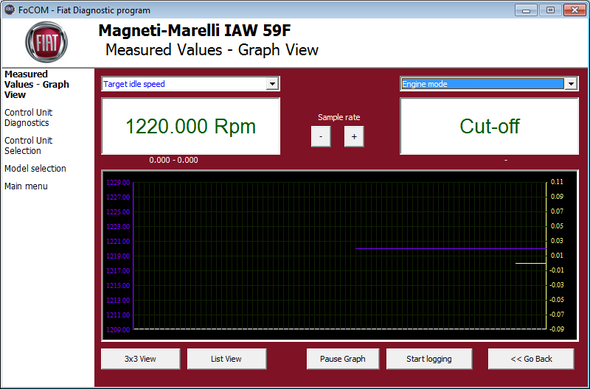590x389 pixels.
Task: Increase sample rate with plus button
Action: point(354,136)
